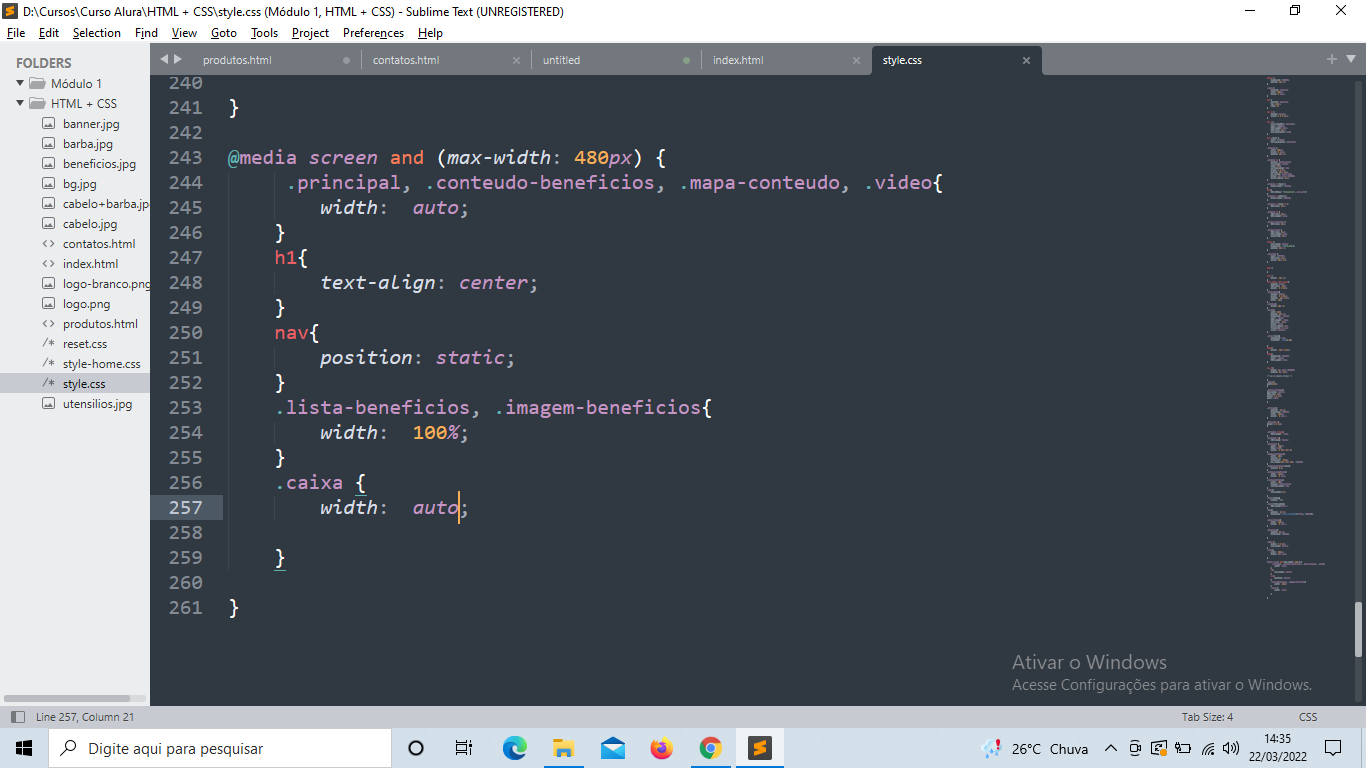Close the contatos.html tab

coord(516,60)
